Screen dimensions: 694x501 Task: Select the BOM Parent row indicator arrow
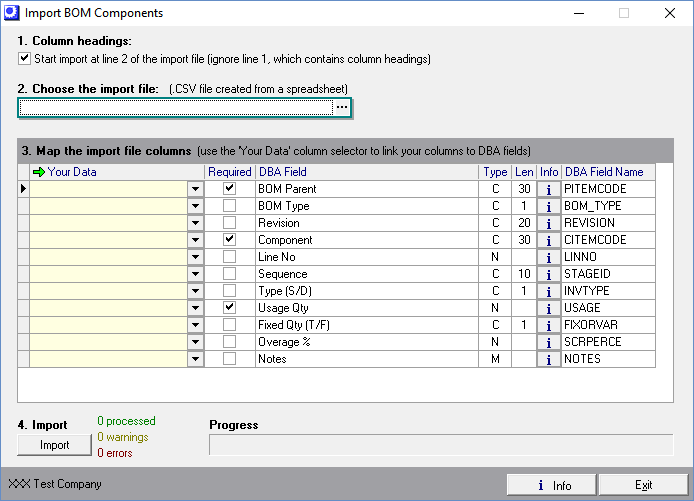(23, 189)
